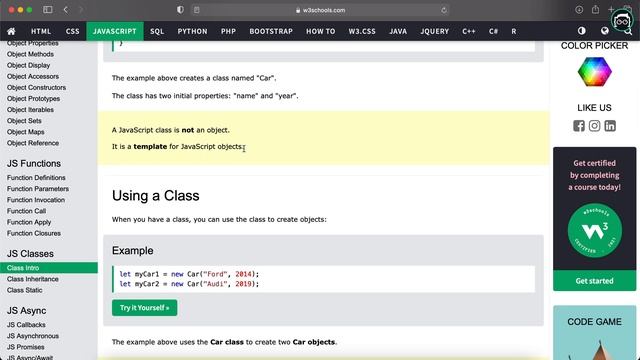The image size is (640, 360).
Task: Click the Get started certification button
Action: [594, 281]
